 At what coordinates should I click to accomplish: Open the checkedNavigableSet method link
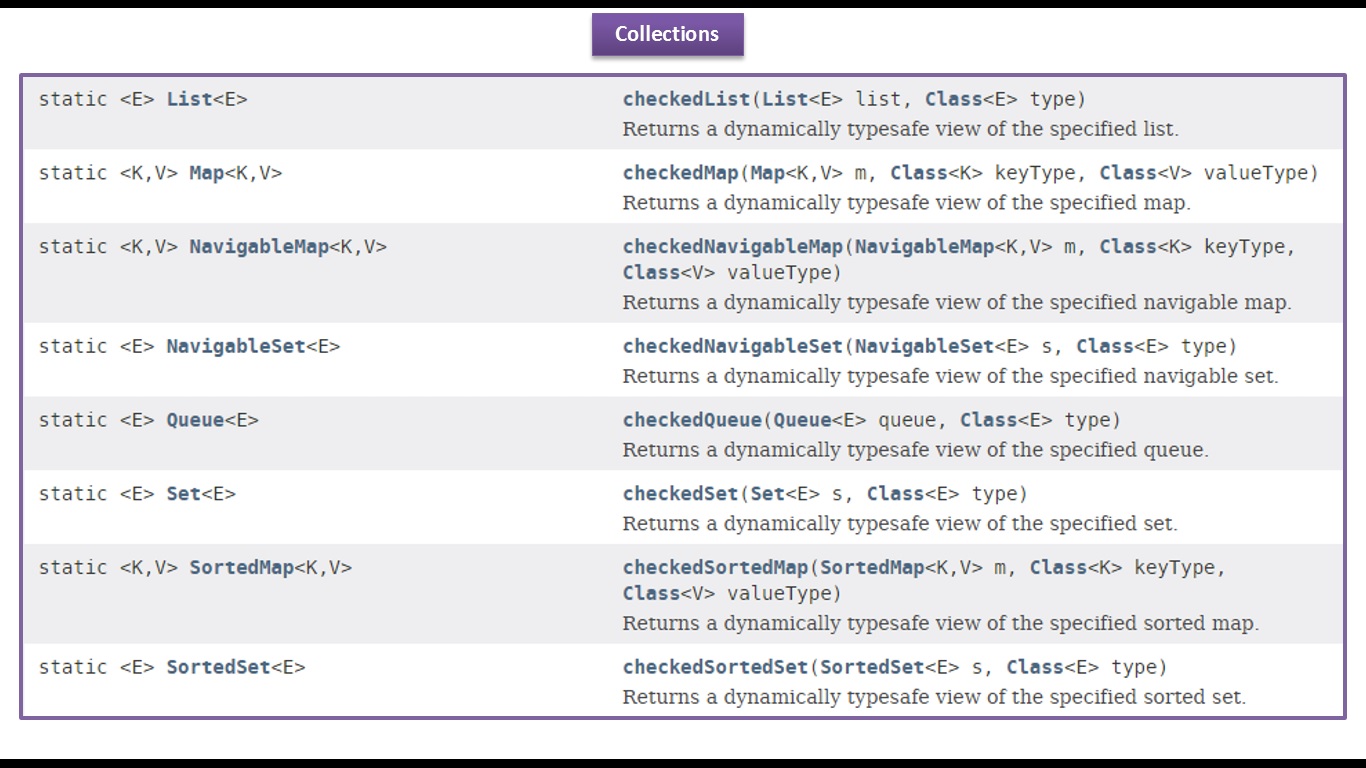tap(733, 347)
